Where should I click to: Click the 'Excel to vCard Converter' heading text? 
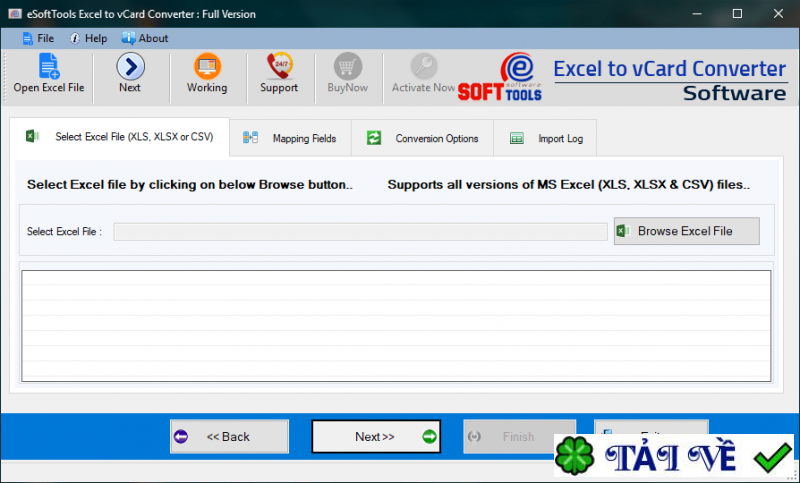click(x=669, y=69)
